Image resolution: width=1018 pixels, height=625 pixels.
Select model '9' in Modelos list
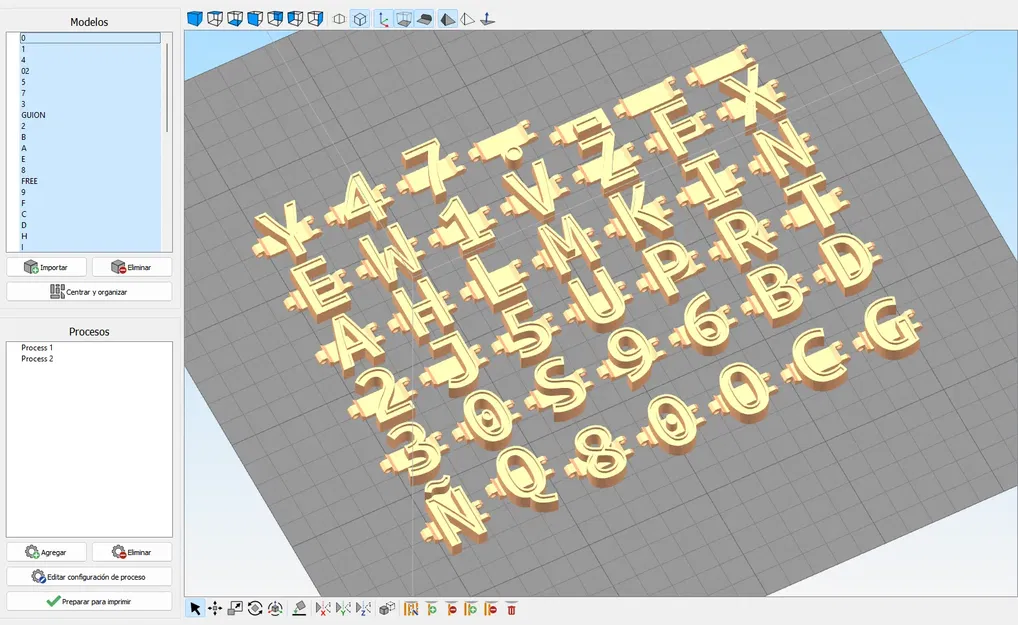90,192
